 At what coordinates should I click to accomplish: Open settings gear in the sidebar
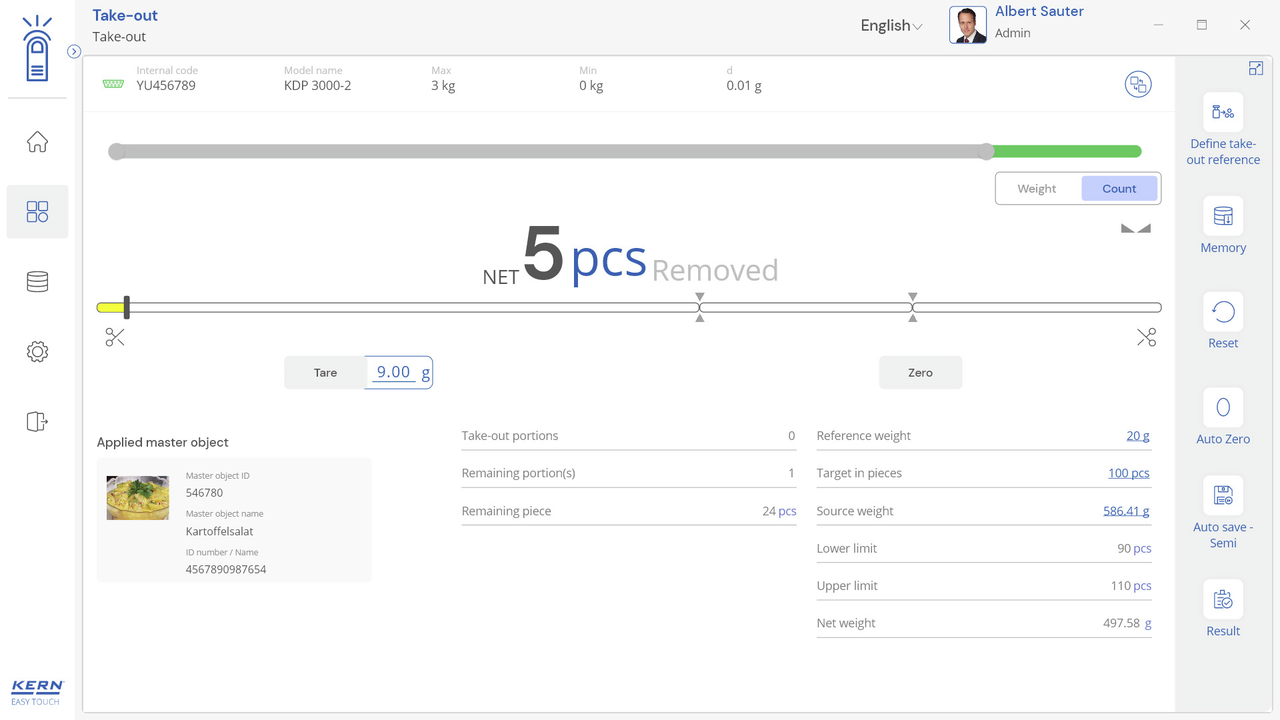click(37, 352)
